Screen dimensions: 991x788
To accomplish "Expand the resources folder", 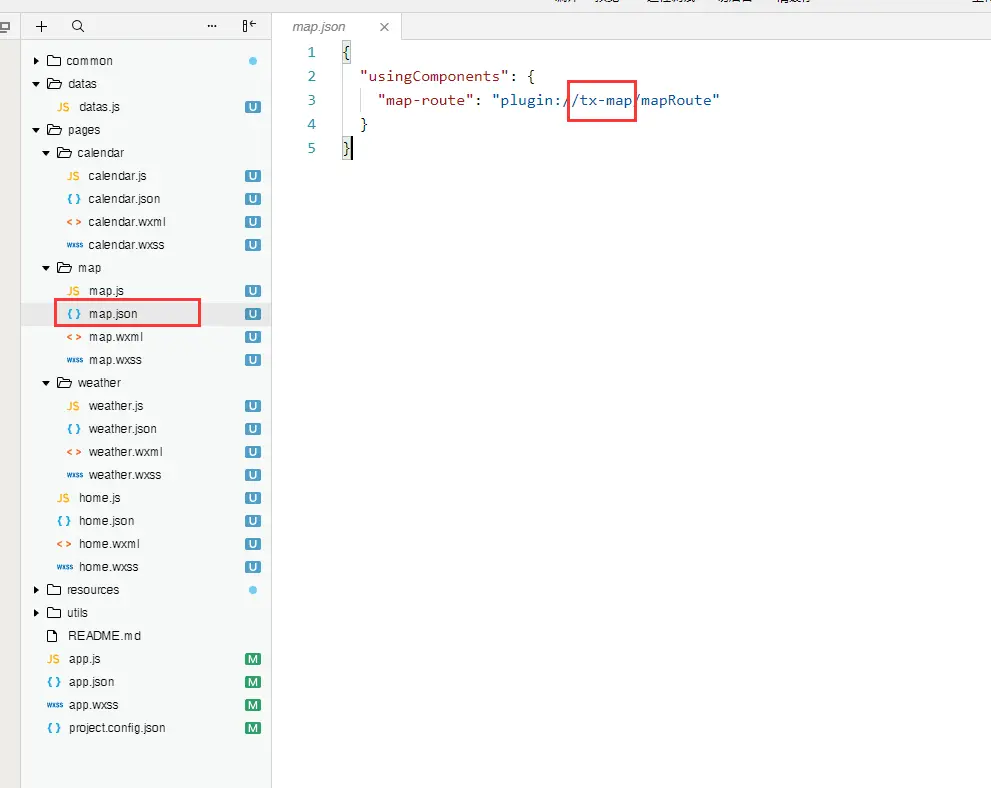I will click(36, 590).
